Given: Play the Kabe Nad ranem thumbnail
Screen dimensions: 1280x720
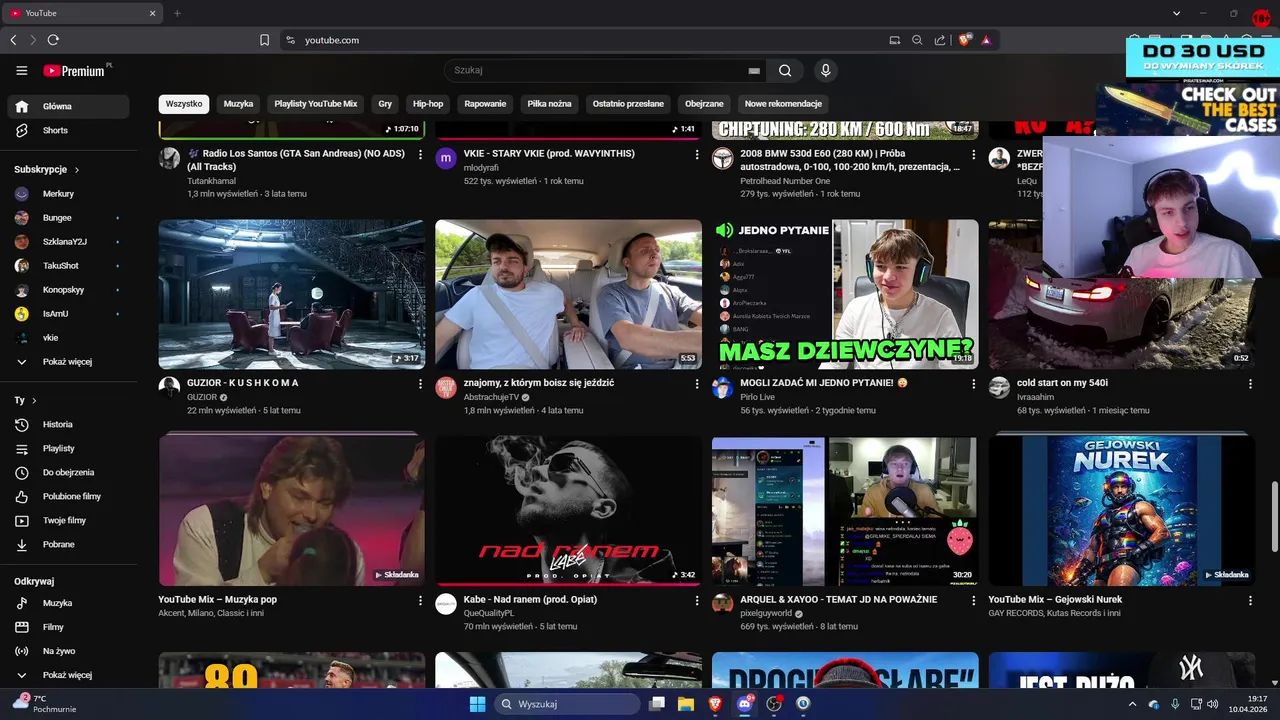Looking at the screenshot, I should [568, 511].
